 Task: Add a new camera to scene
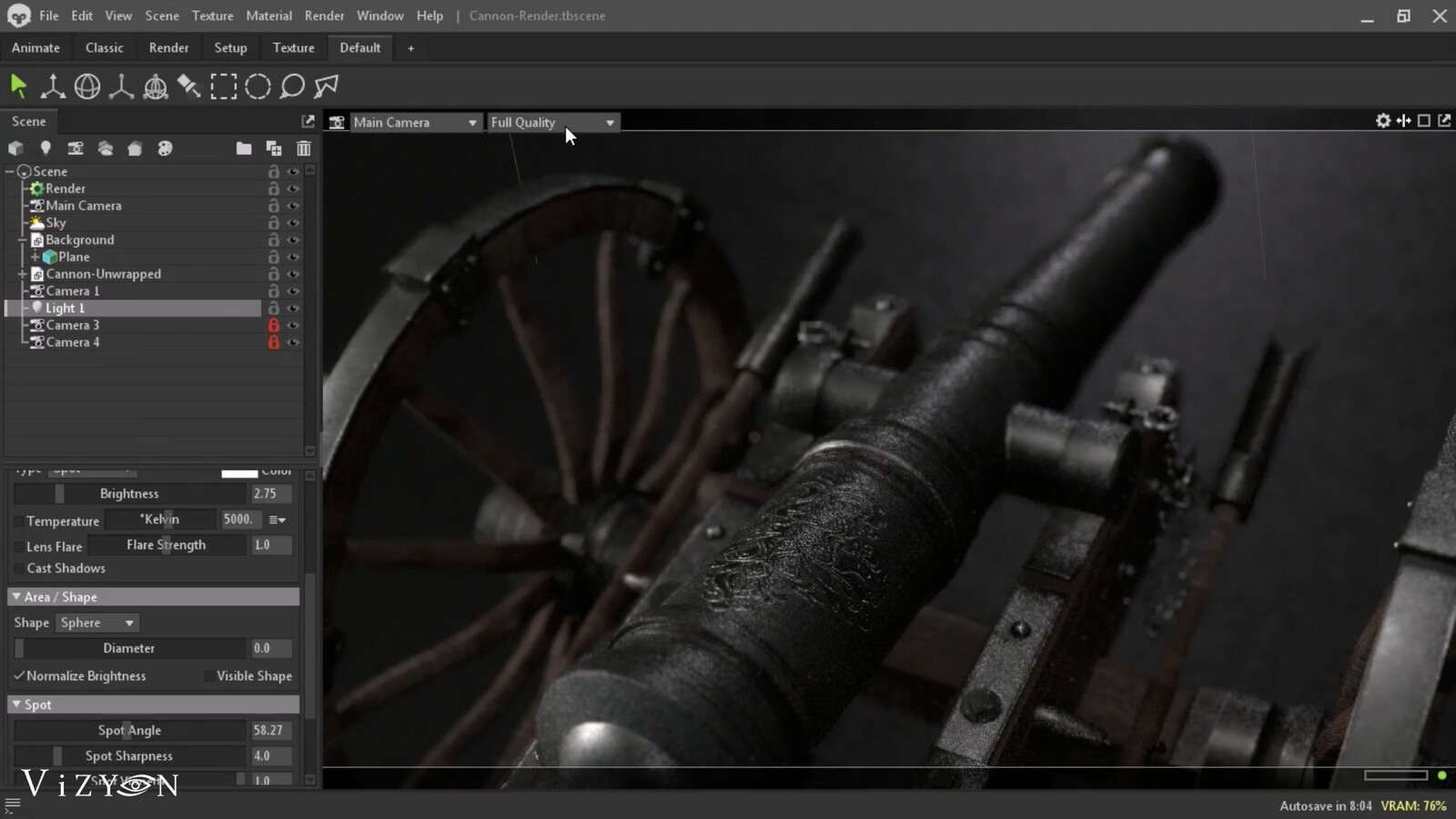coord(76,148)
